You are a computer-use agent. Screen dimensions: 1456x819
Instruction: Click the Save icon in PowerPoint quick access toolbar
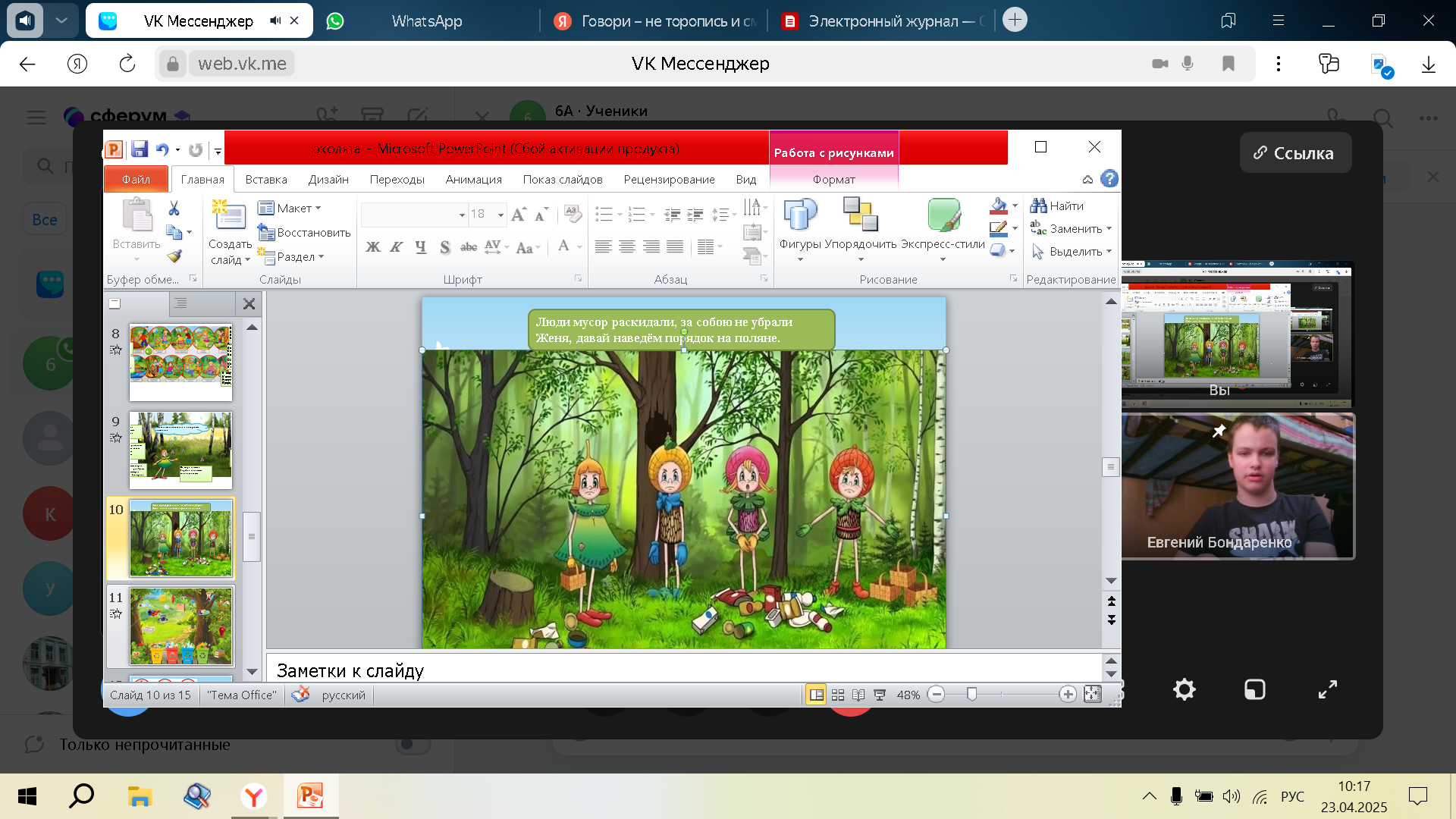tap(140, 149)
